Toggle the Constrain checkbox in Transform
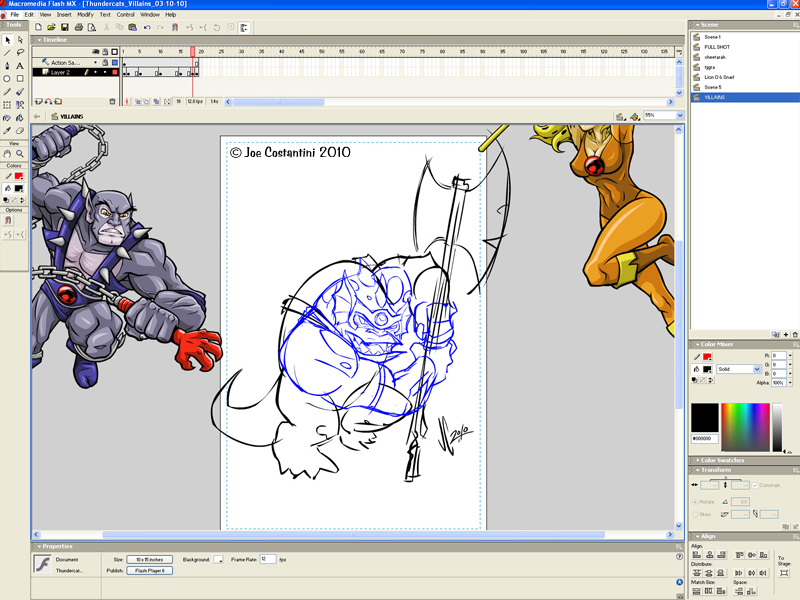Viewport: 800px width, 600px height. click(755, 485)
